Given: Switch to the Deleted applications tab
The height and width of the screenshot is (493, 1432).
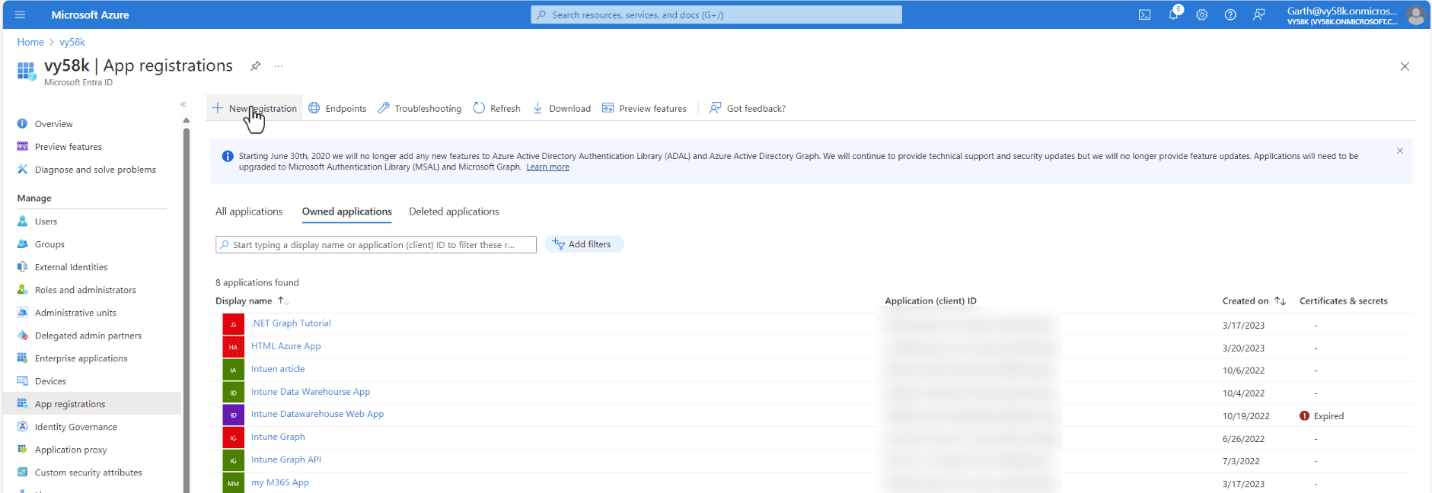Looking at the screenshot, I should pyautogui.click(x=454, y=212).
